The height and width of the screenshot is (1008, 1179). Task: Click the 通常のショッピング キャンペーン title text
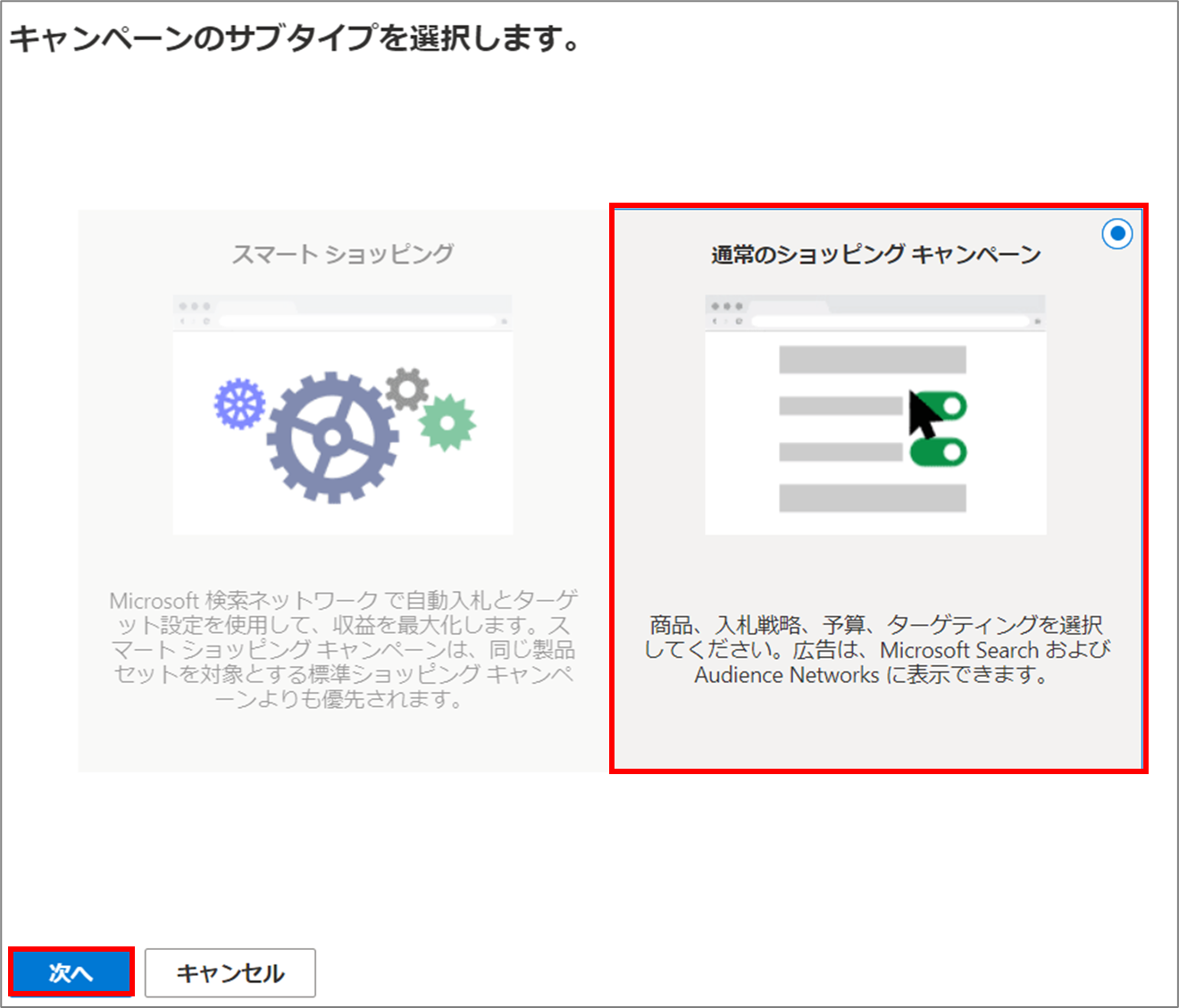(x=875, y=255)
